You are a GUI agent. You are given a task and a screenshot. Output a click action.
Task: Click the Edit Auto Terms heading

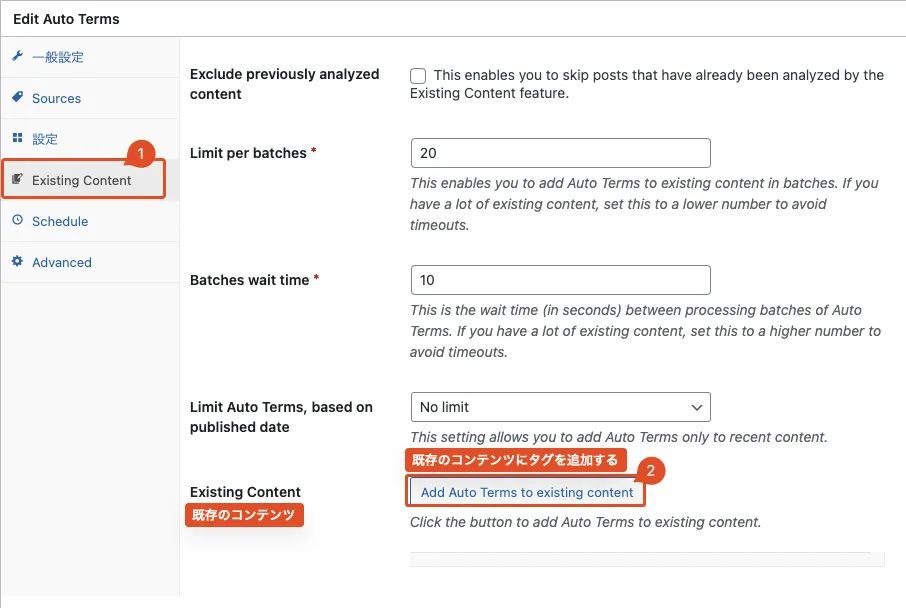(x=66, y=19)
